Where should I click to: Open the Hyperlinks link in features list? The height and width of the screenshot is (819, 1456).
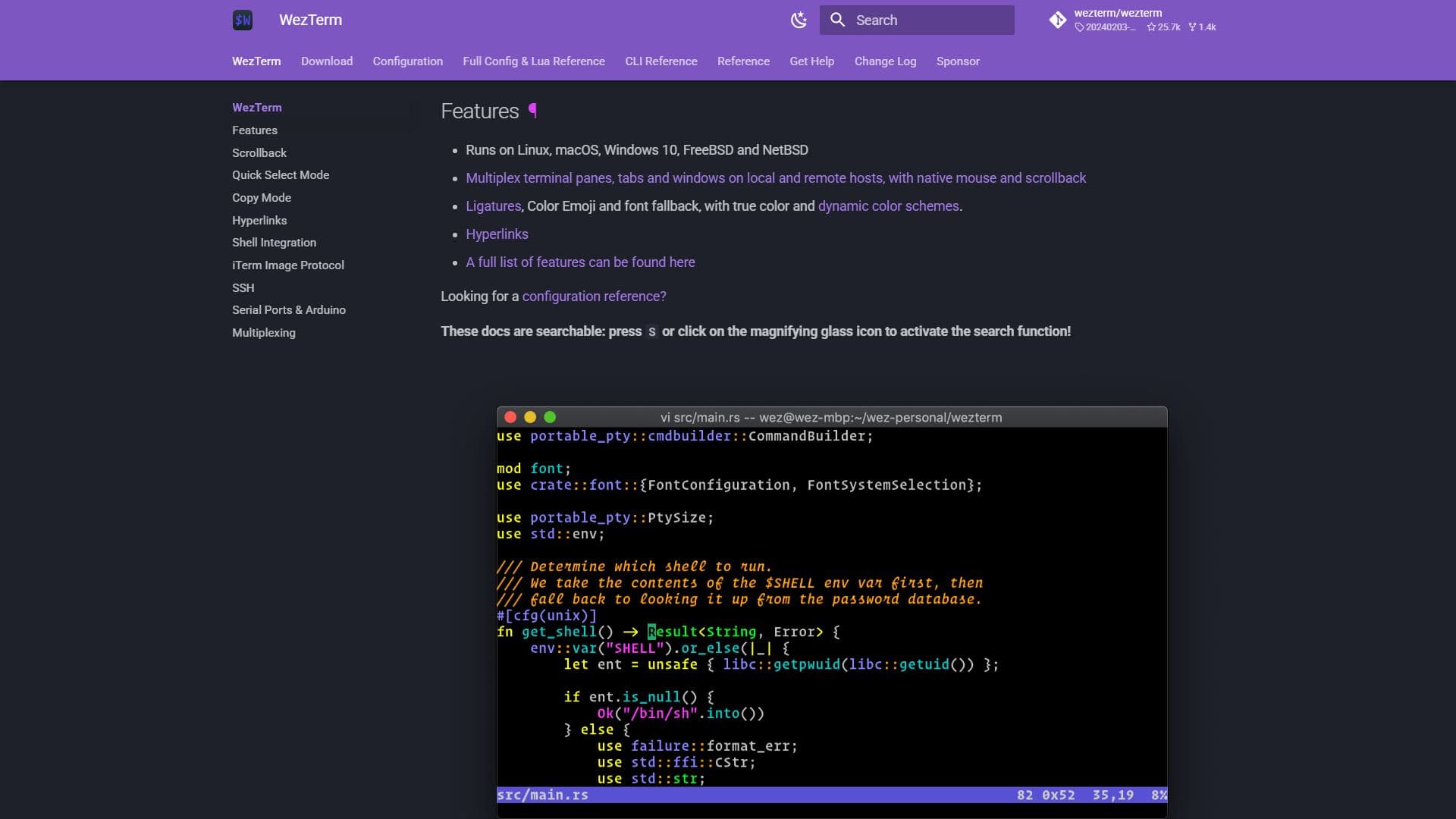point(497,234)
